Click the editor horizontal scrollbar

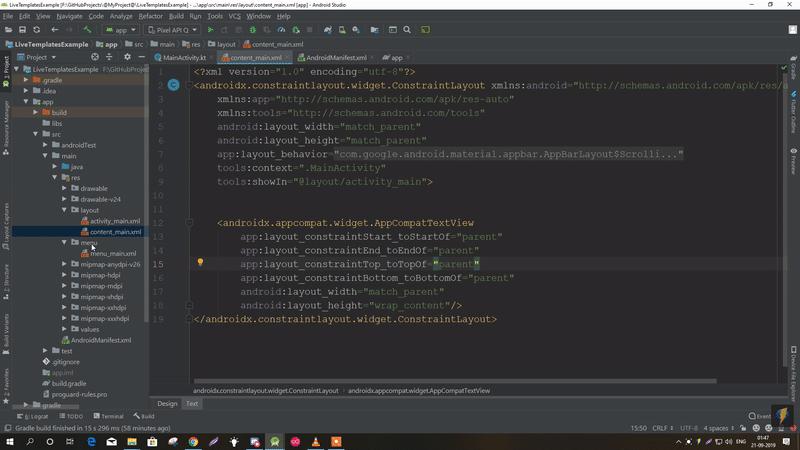pyautogui.click(x=455, y=381)
